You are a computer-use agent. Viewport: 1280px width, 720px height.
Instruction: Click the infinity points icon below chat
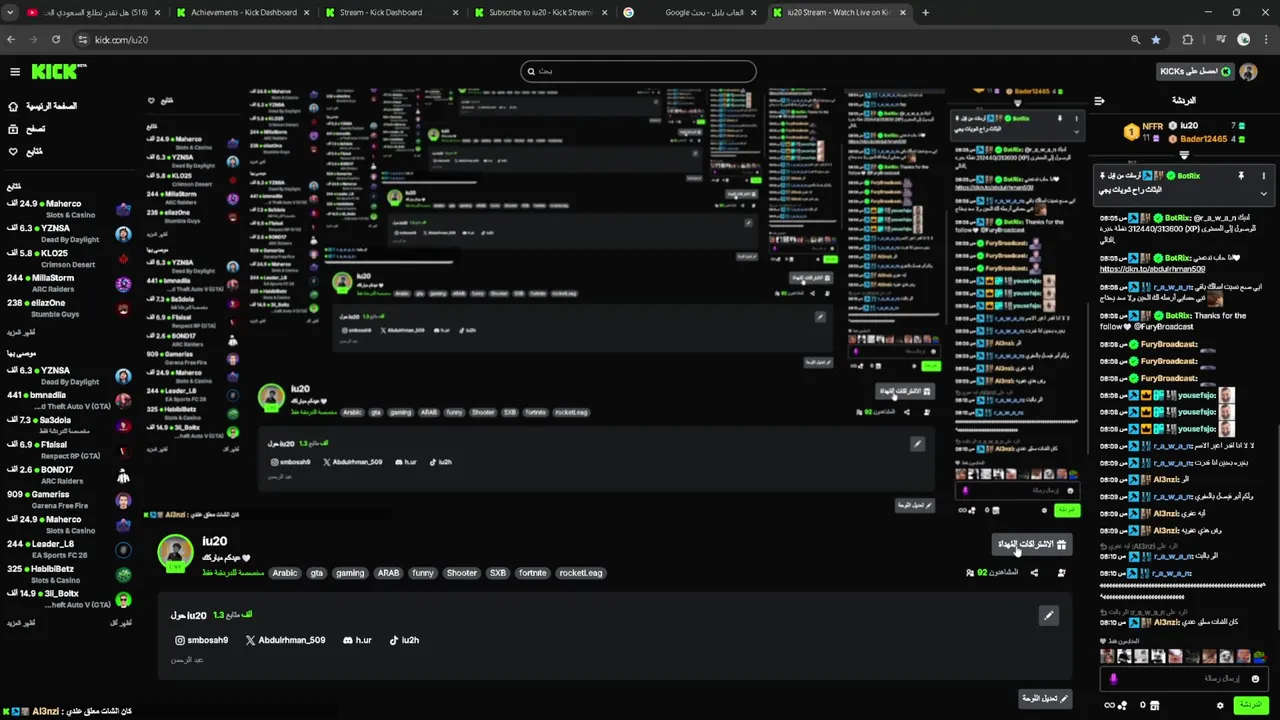pos(1115,705)
